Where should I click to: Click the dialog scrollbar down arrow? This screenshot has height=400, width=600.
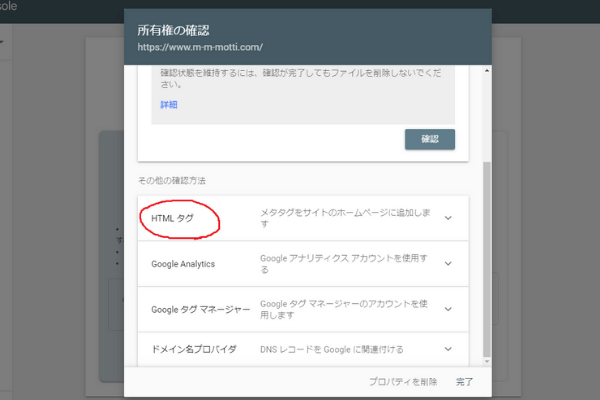coord(487,361)
